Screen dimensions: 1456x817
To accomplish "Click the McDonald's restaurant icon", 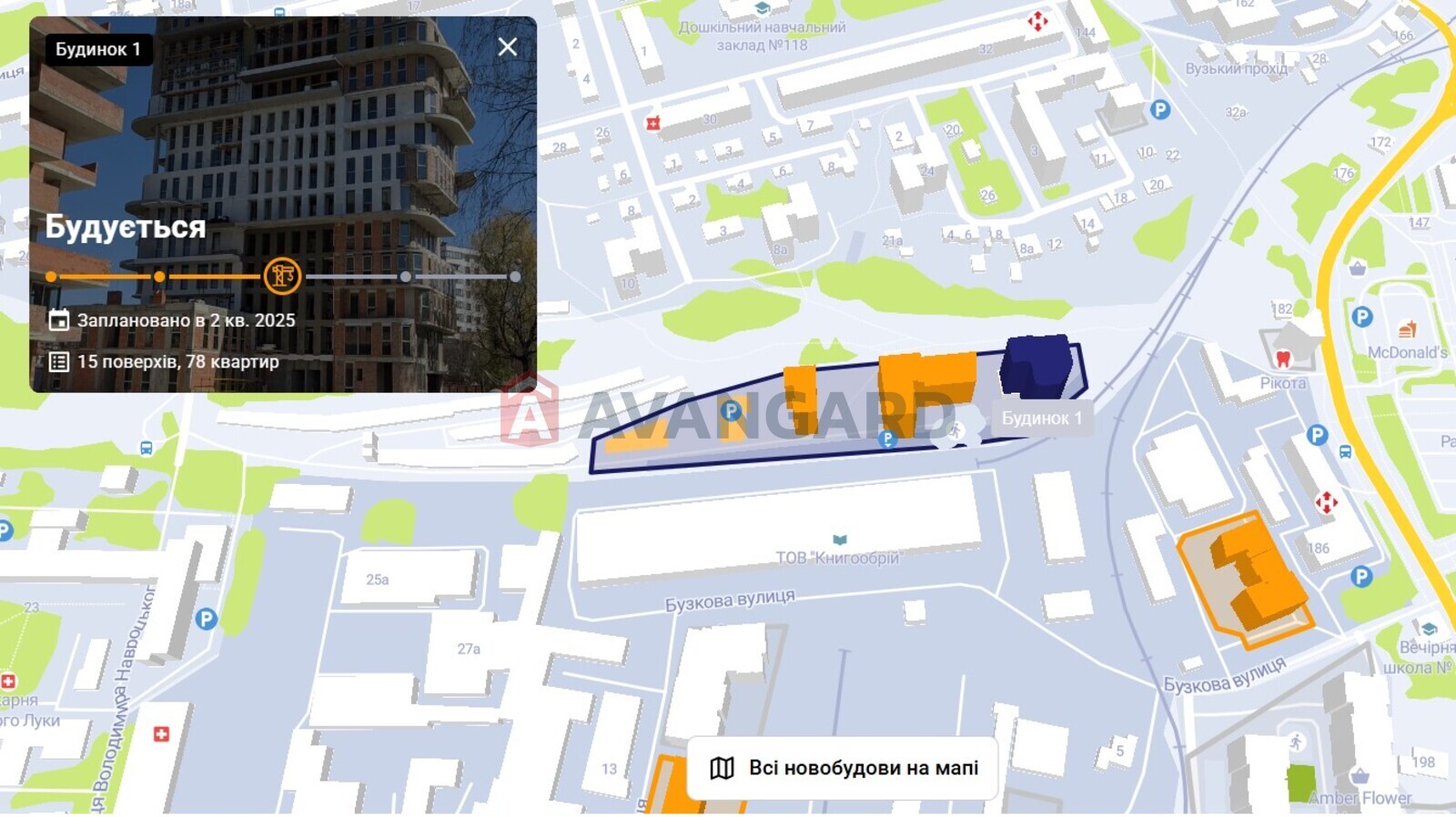I will point(1407,329).
